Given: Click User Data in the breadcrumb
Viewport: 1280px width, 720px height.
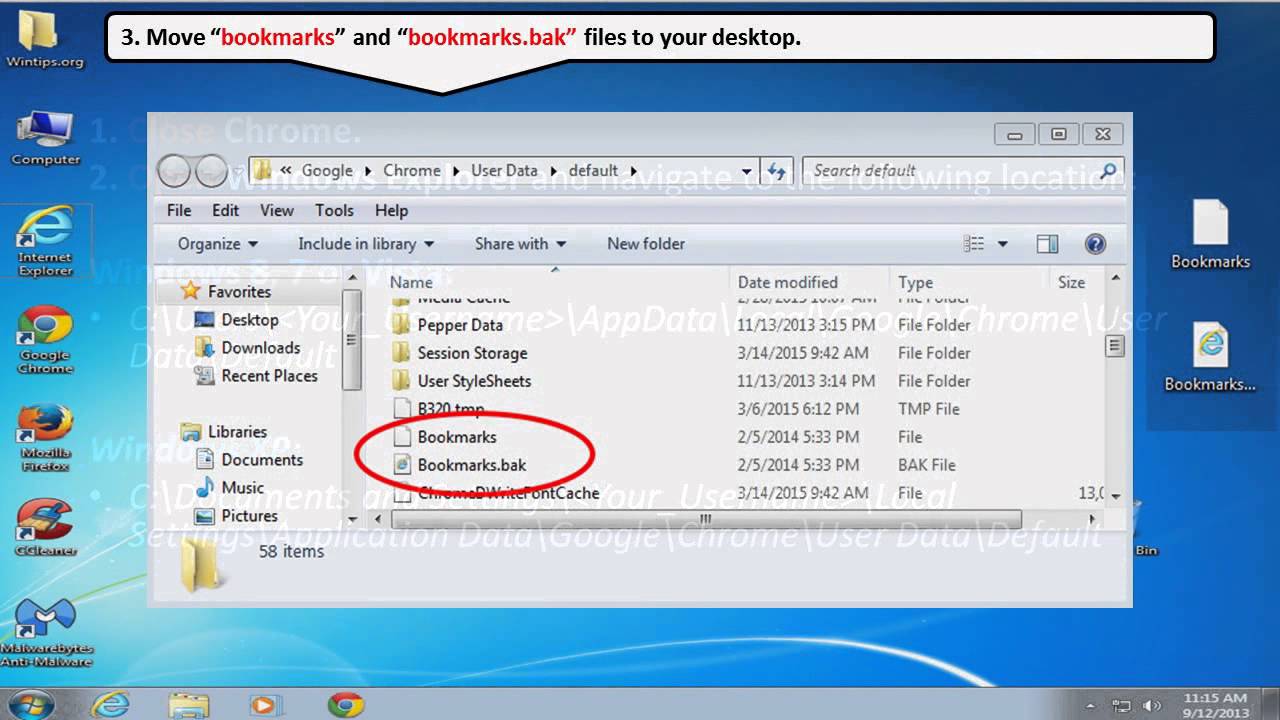Looking at the screenshot, I should [504, 171].
